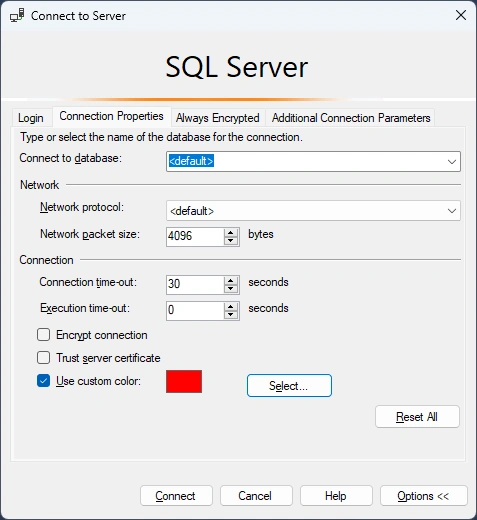Click the Network packet size field

pos(195,237)
